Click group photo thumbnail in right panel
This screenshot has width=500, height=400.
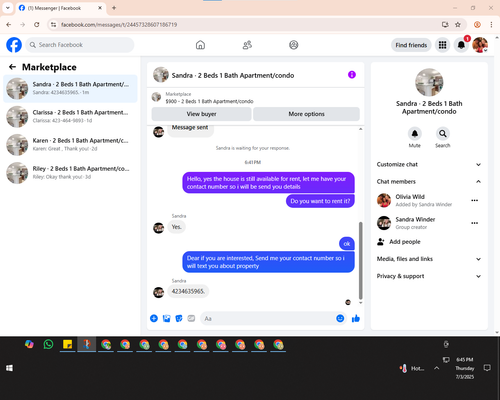pyautogui.click(x=429, y=82)
